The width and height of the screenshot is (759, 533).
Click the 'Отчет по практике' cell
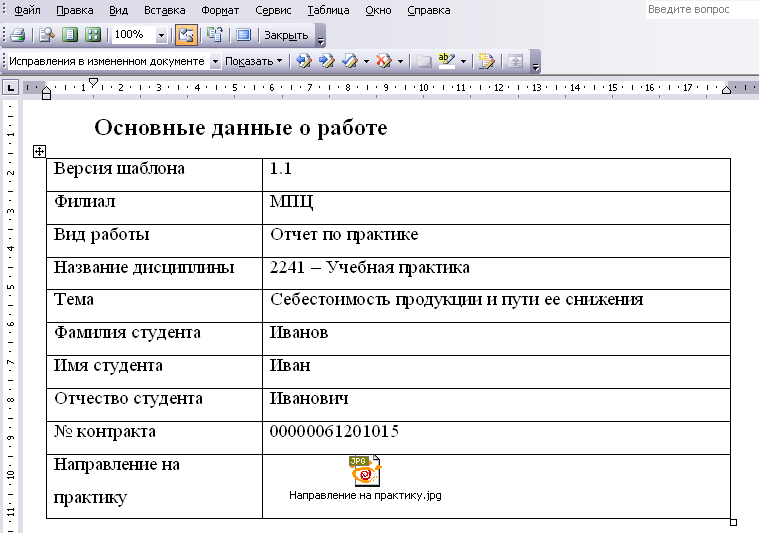point(496,241)
